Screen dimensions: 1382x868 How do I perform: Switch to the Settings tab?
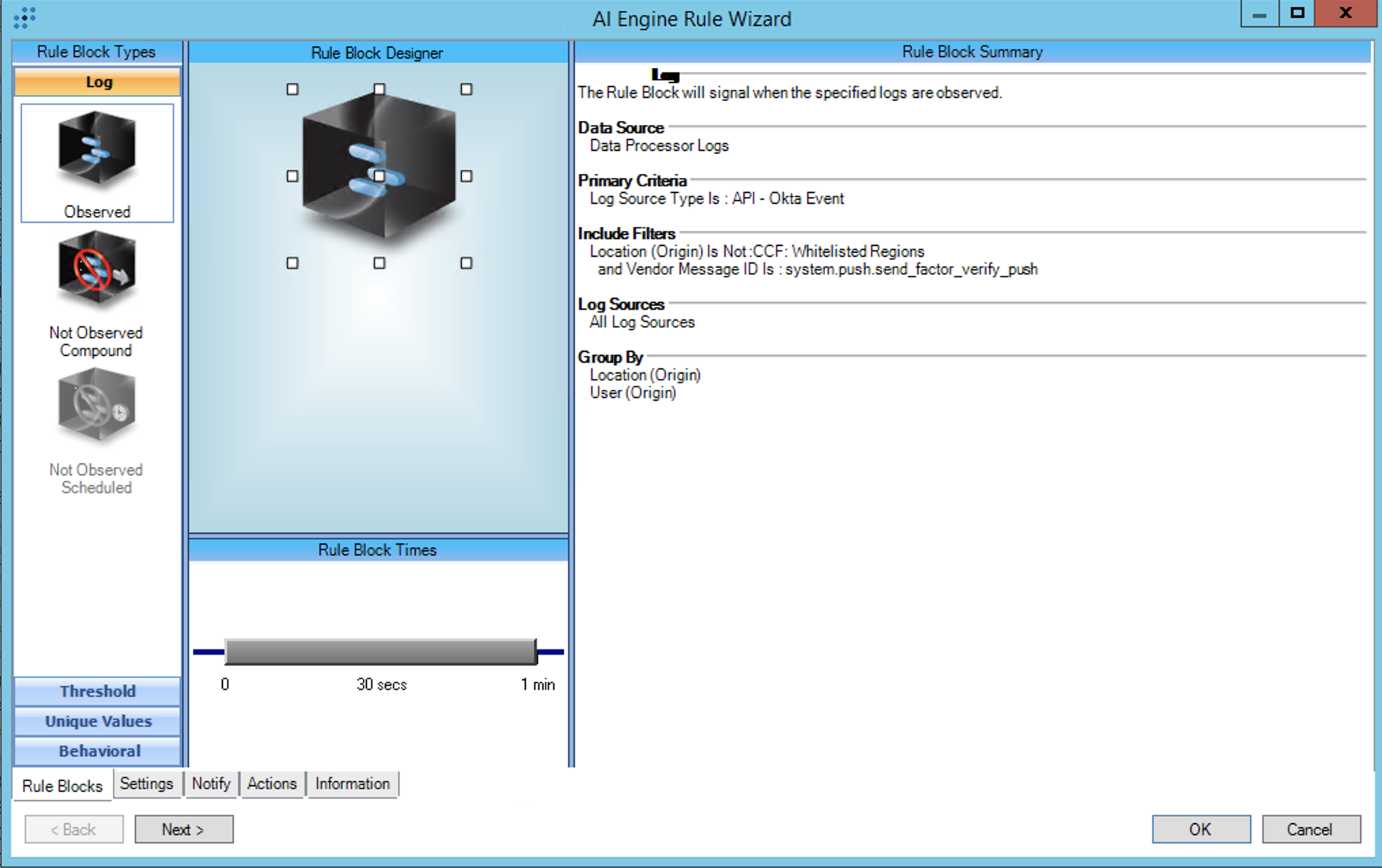pos(146,784)
